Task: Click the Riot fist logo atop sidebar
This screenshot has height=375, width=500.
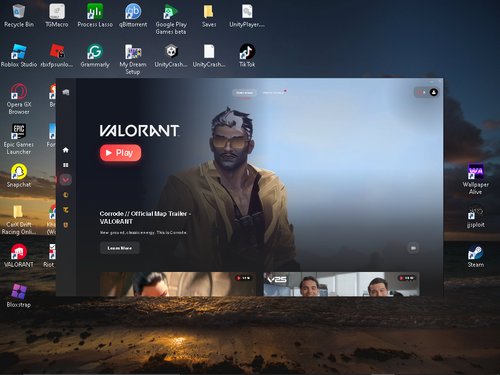Action: (66, 92)
